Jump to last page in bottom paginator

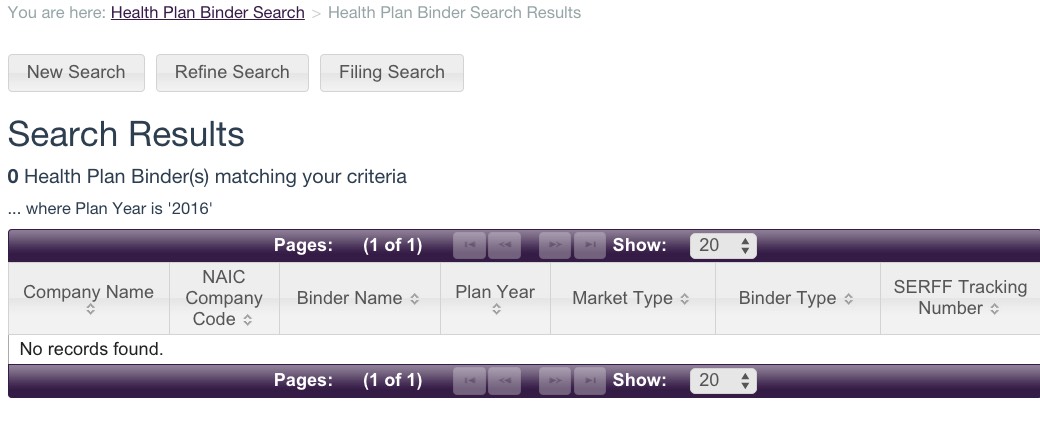591,380
